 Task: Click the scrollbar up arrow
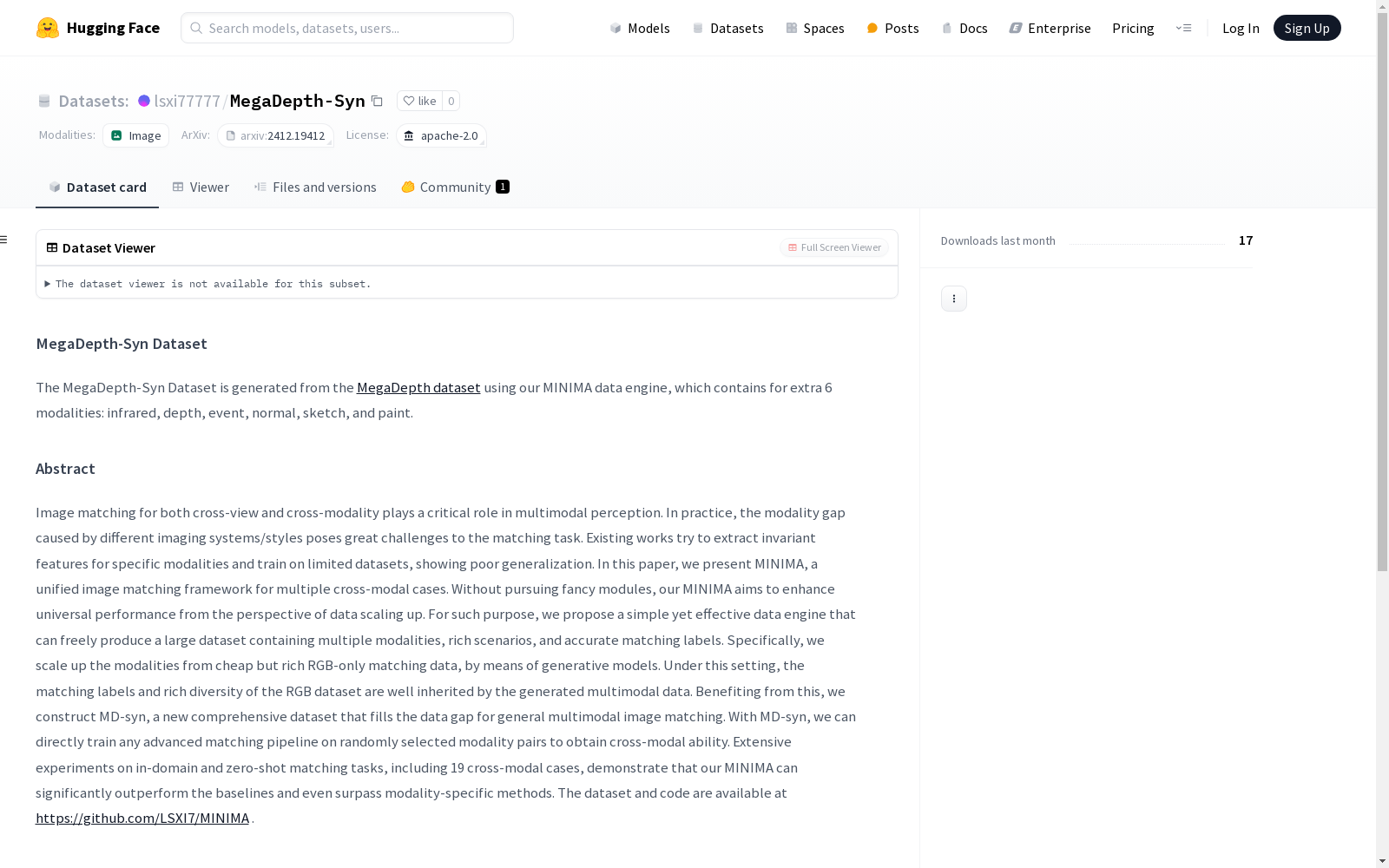point(1382,5)
